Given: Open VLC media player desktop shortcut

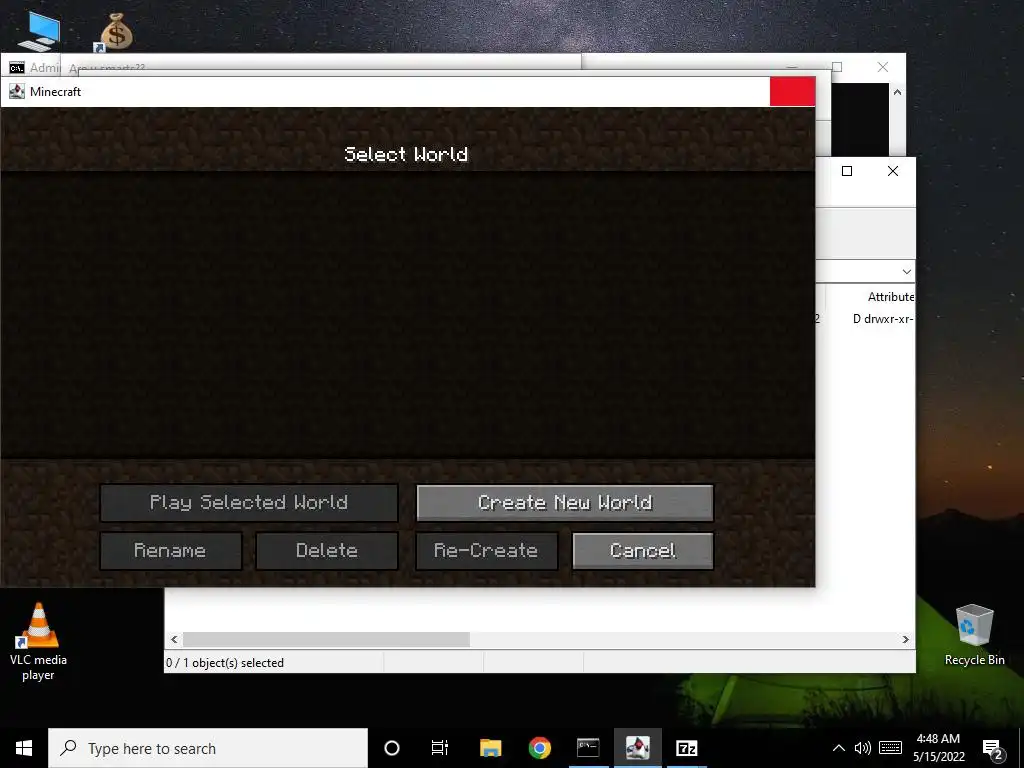Looking at the screenshot, I should (38, 641).
